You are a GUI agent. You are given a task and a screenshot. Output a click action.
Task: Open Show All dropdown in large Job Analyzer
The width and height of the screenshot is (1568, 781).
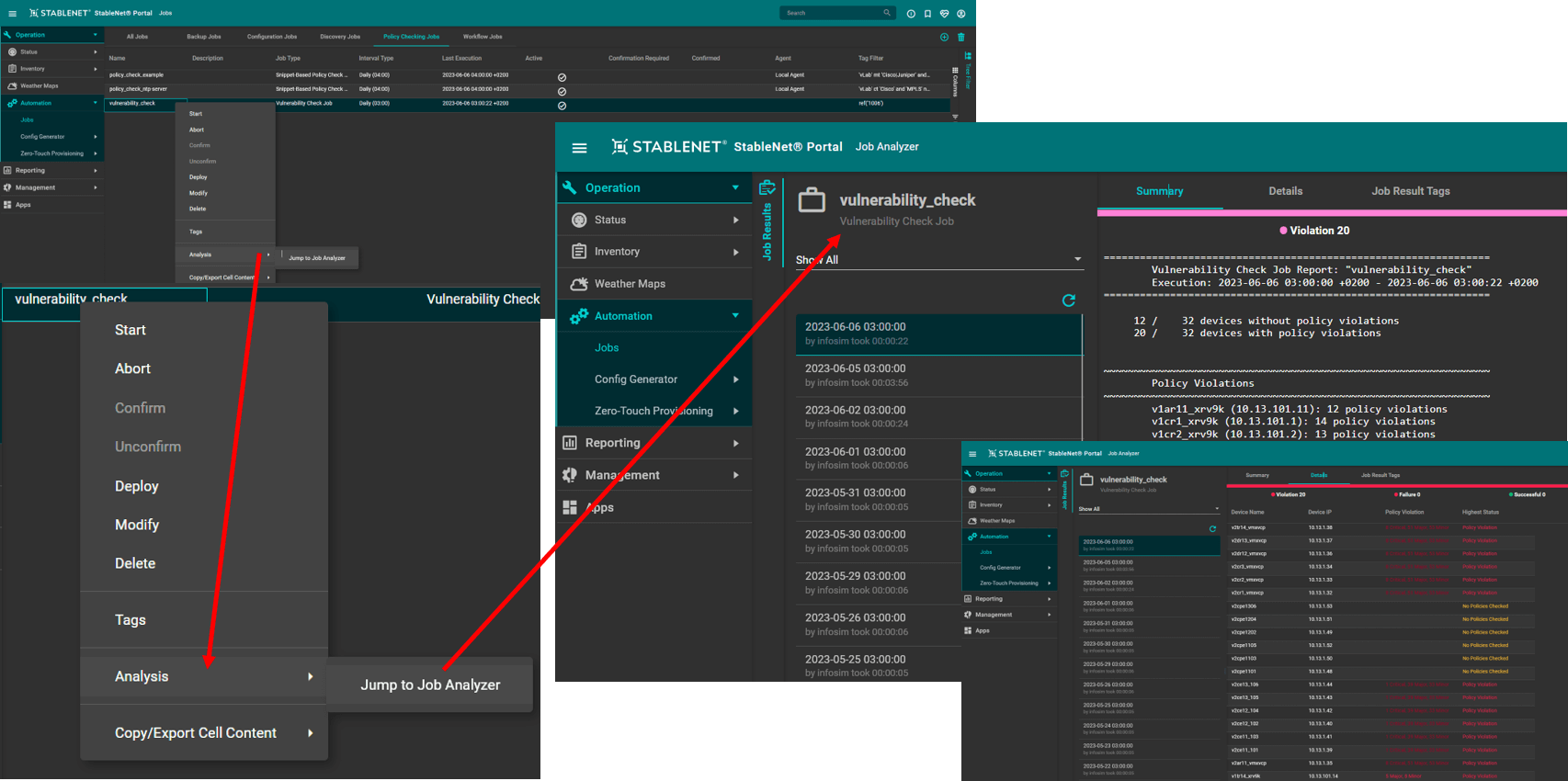[939, 260]
